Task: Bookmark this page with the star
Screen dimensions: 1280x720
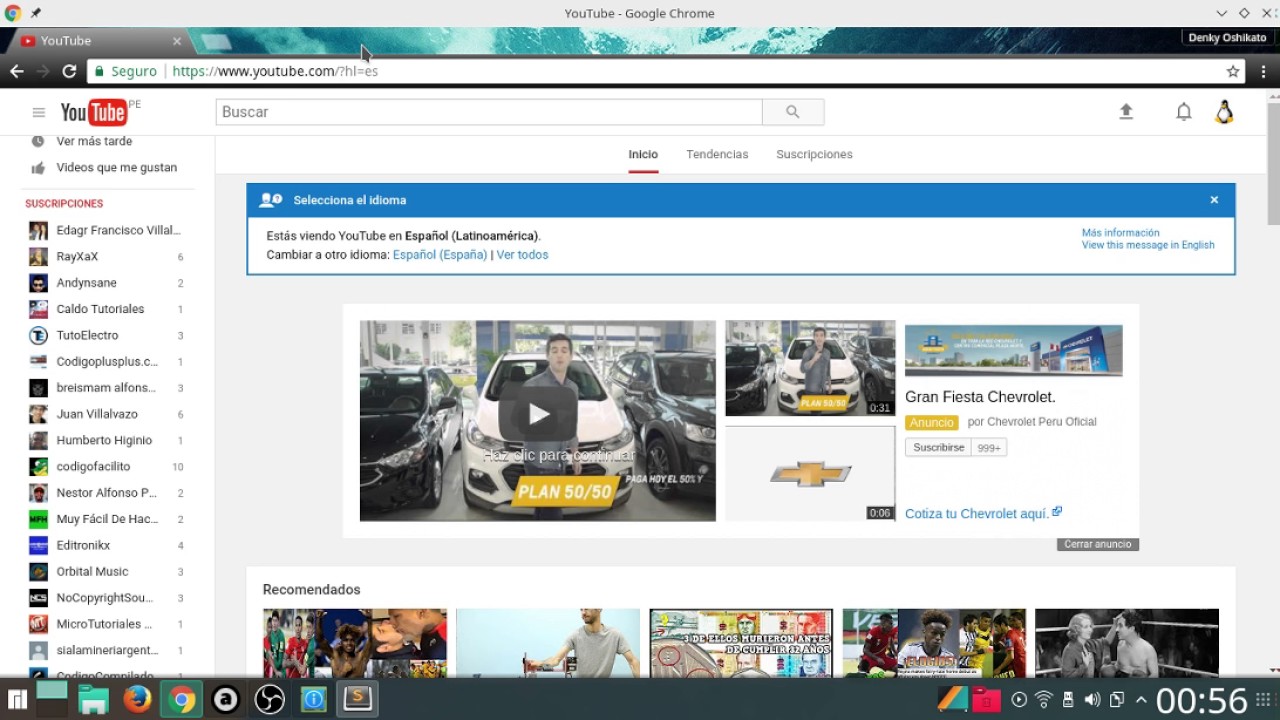Action: (1233, 71)
